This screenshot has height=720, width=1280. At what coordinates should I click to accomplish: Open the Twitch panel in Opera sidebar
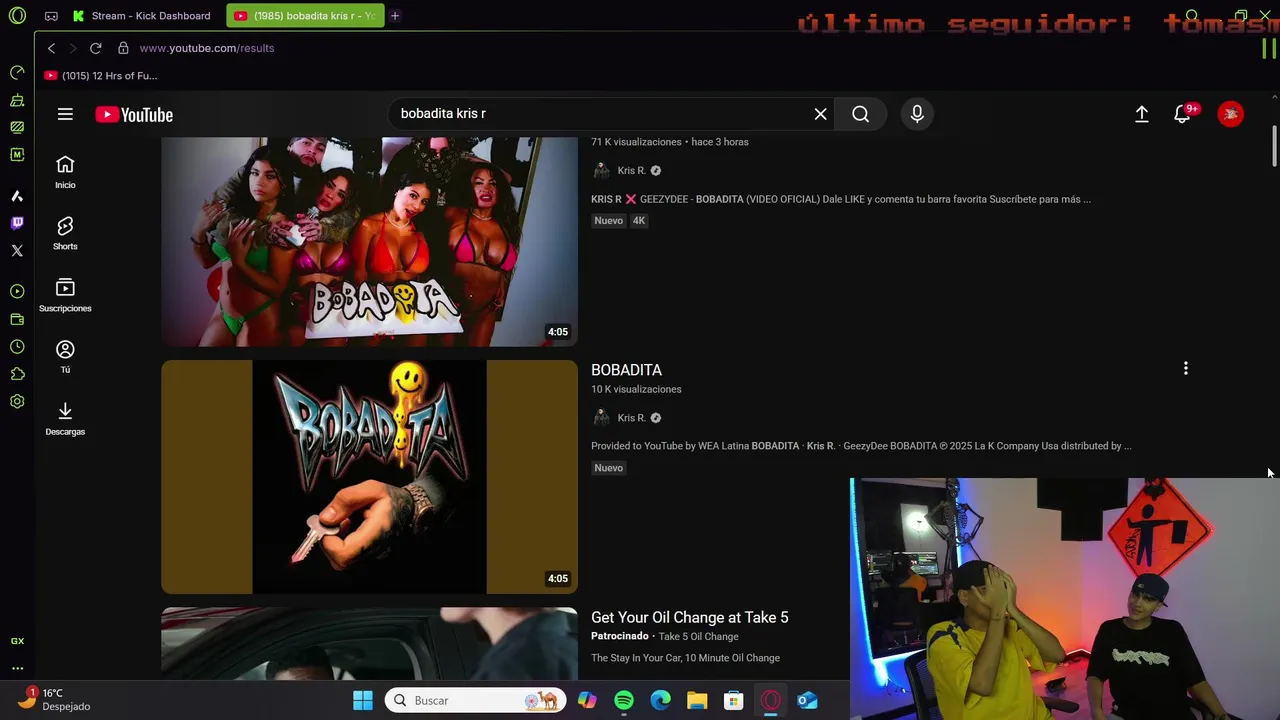pos(17,223)
